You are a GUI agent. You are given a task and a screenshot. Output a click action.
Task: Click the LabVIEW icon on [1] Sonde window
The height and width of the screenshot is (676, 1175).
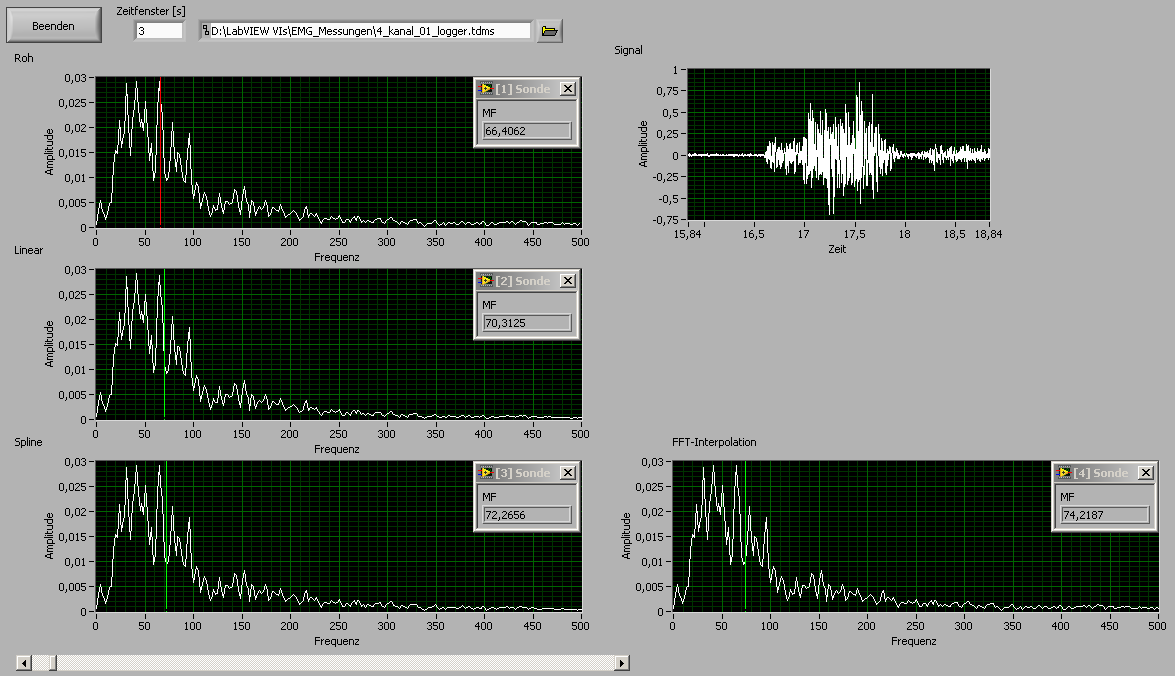point(486,89)
